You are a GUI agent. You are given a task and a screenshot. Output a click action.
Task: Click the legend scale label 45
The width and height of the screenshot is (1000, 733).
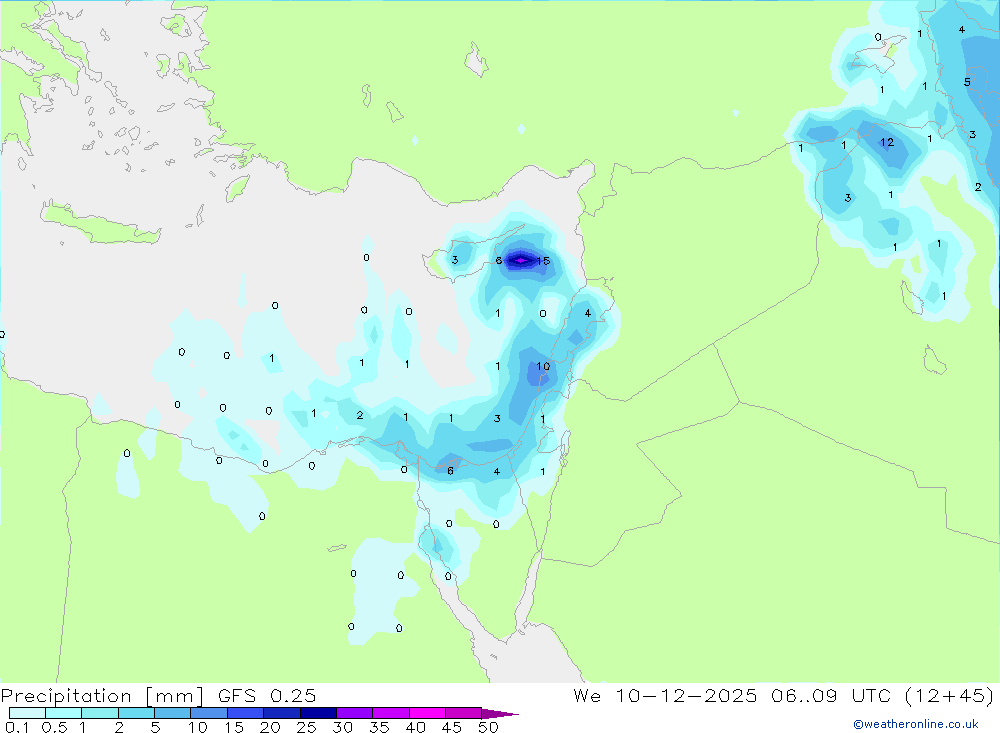(452, 727)
